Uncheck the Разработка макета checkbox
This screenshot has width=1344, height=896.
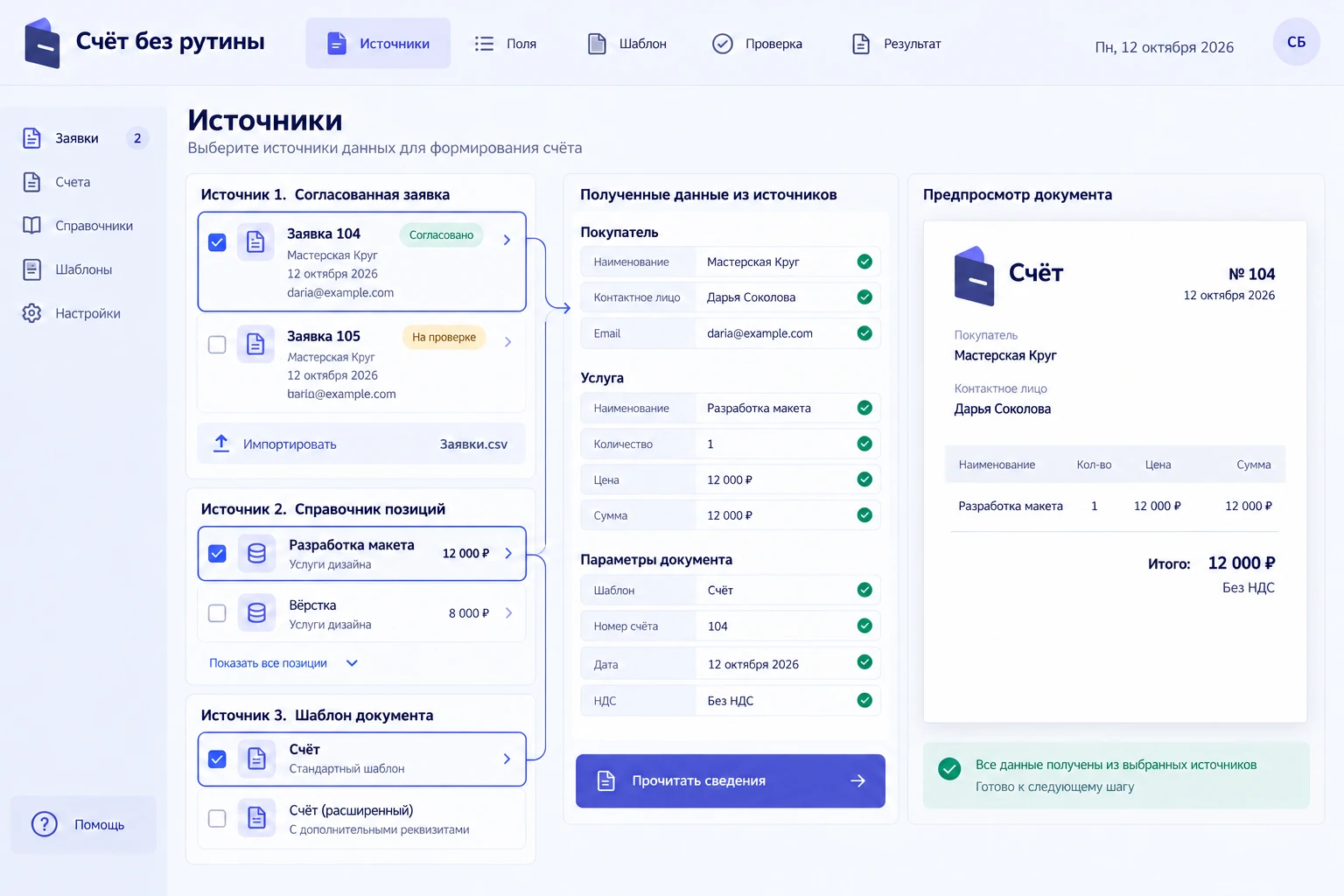pos(217,553)
